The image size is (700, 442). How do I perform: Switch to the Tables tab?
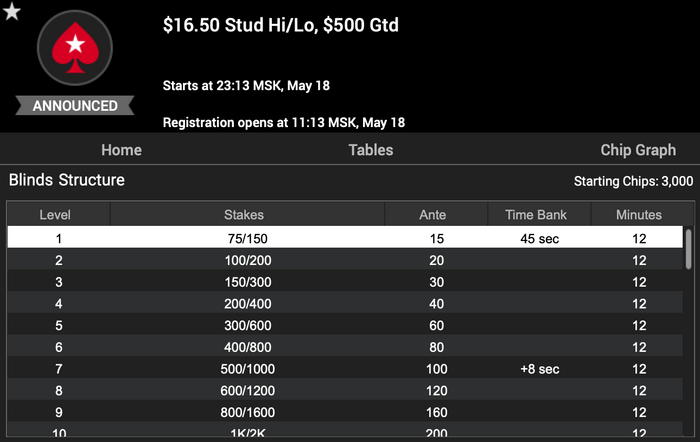tap(371, 150)
